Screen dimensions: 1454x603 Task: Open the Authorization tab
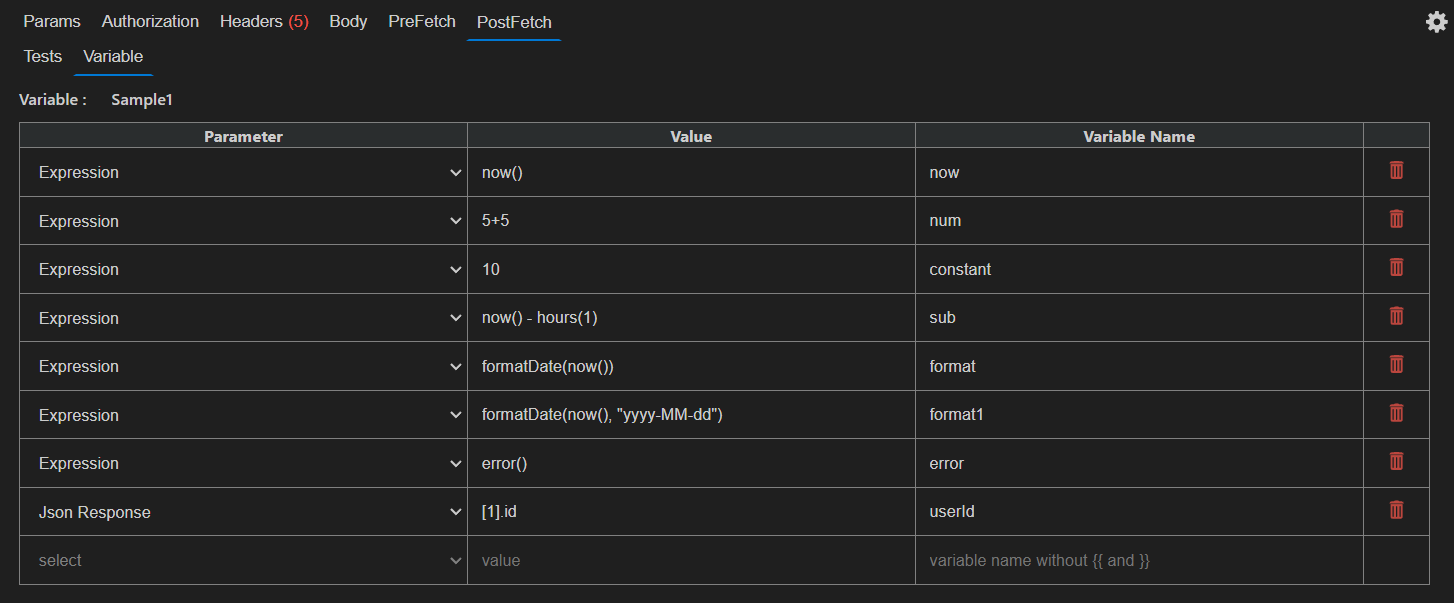150,21
